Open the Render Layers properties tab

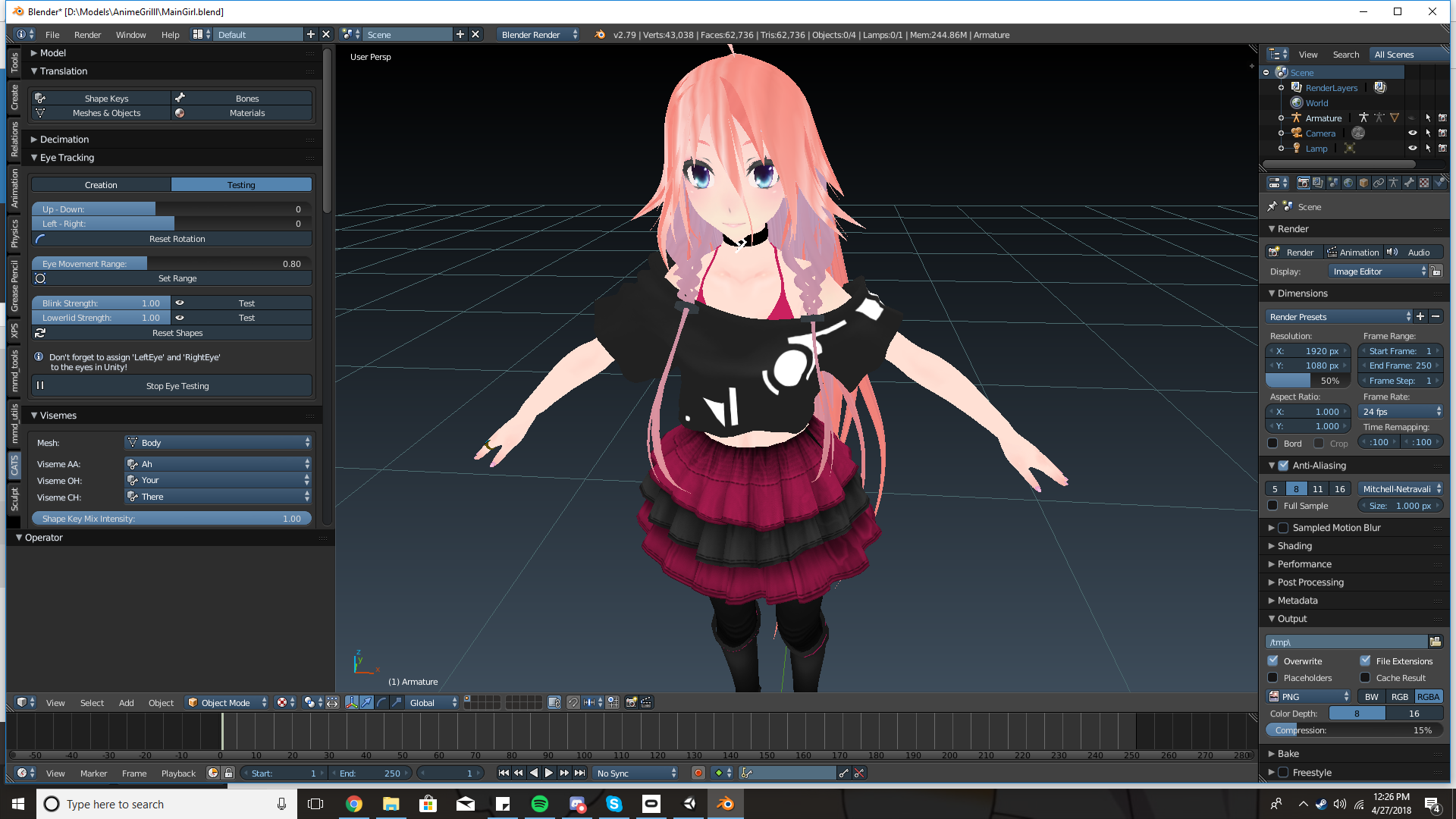pyautogui.click(x=1318, y=183)
